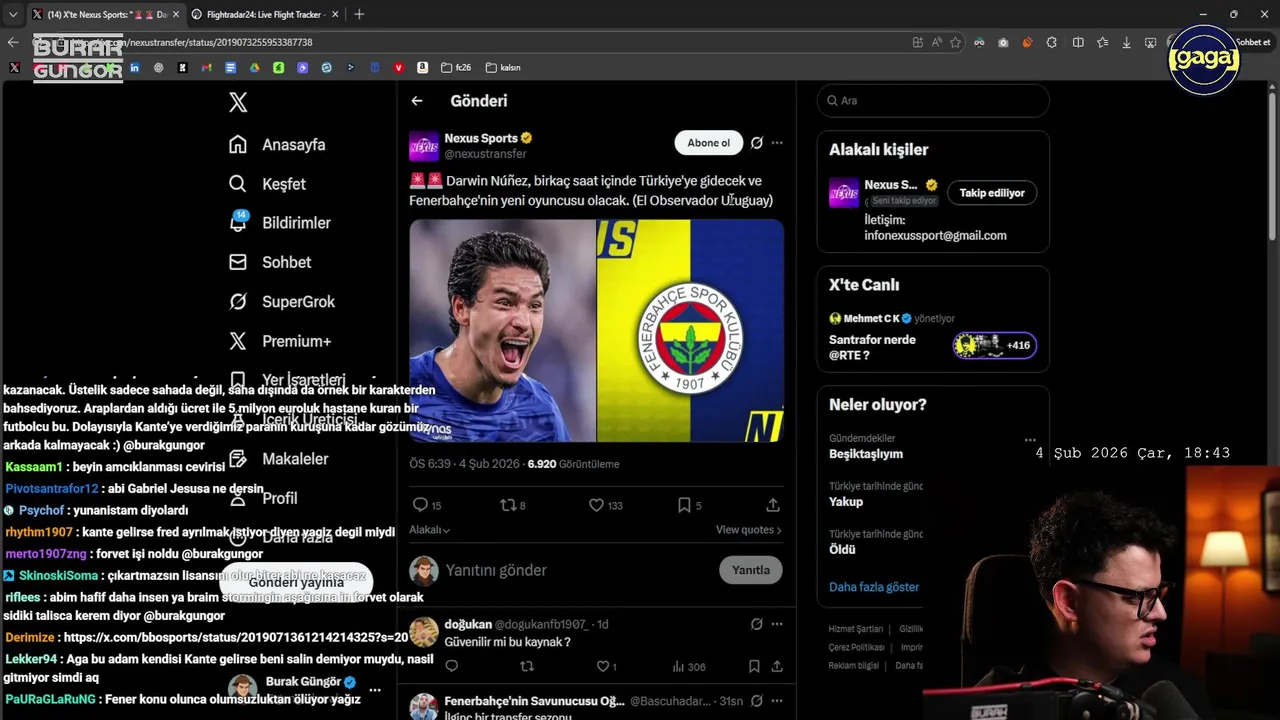1280x720 pixels.
Task: Like the post with 133 likes
Action: (x=605, y=505)
